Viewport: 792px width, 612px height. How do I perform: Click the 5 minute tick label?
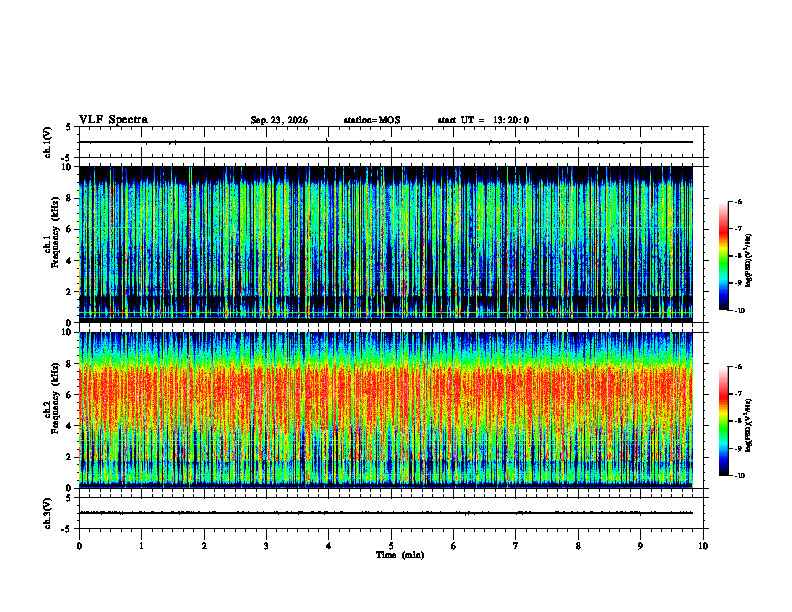pos(391,546)
